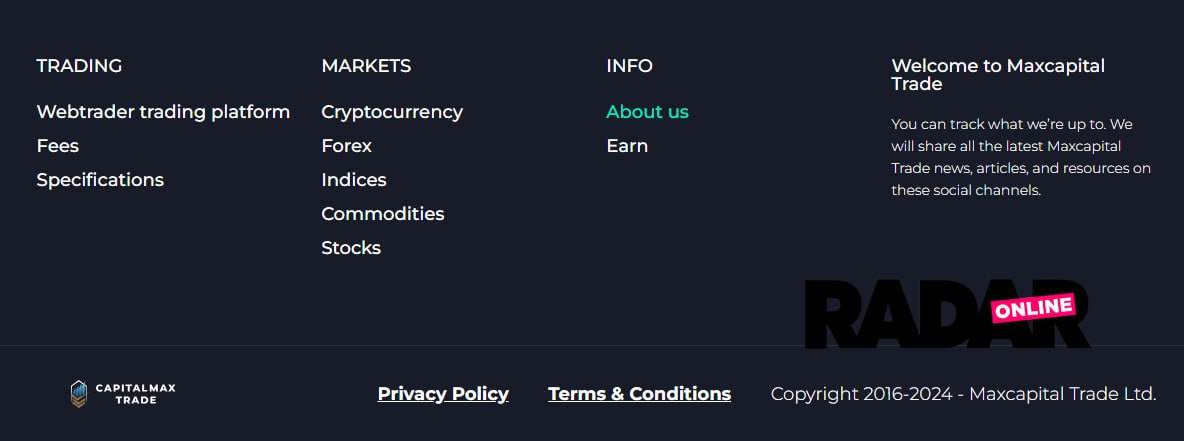
Task: Open the Webtrader trading platform link
Action: point(163,112)
